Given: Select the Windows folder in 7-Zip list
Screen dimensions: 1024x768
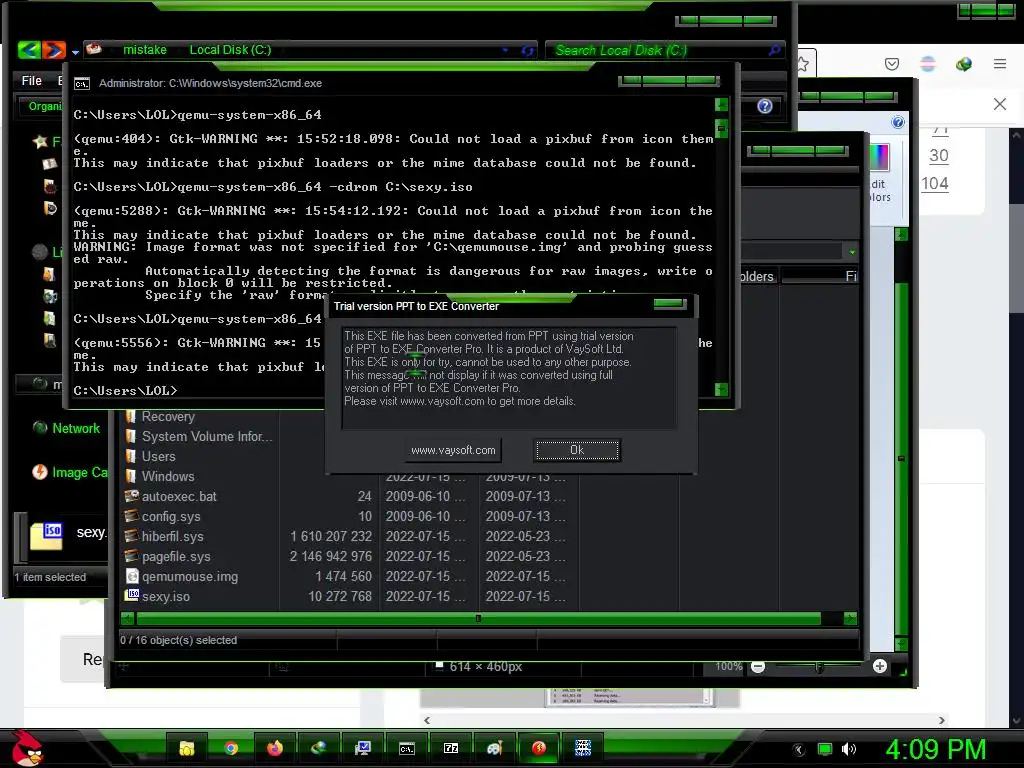Looking at the screenshot, I should (x=168, y=476).
